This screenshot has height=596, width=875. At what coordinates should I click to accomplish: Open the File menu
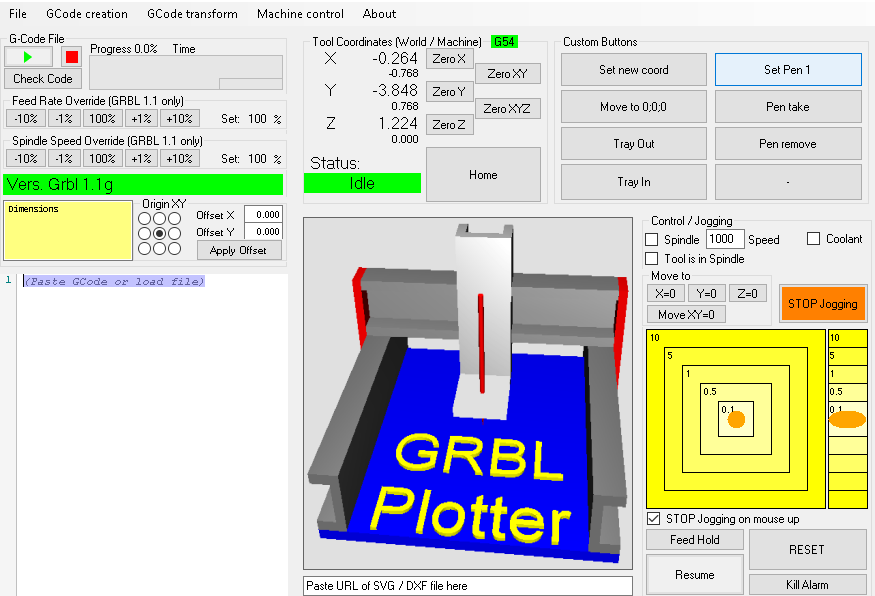click(x=18, y=14)
